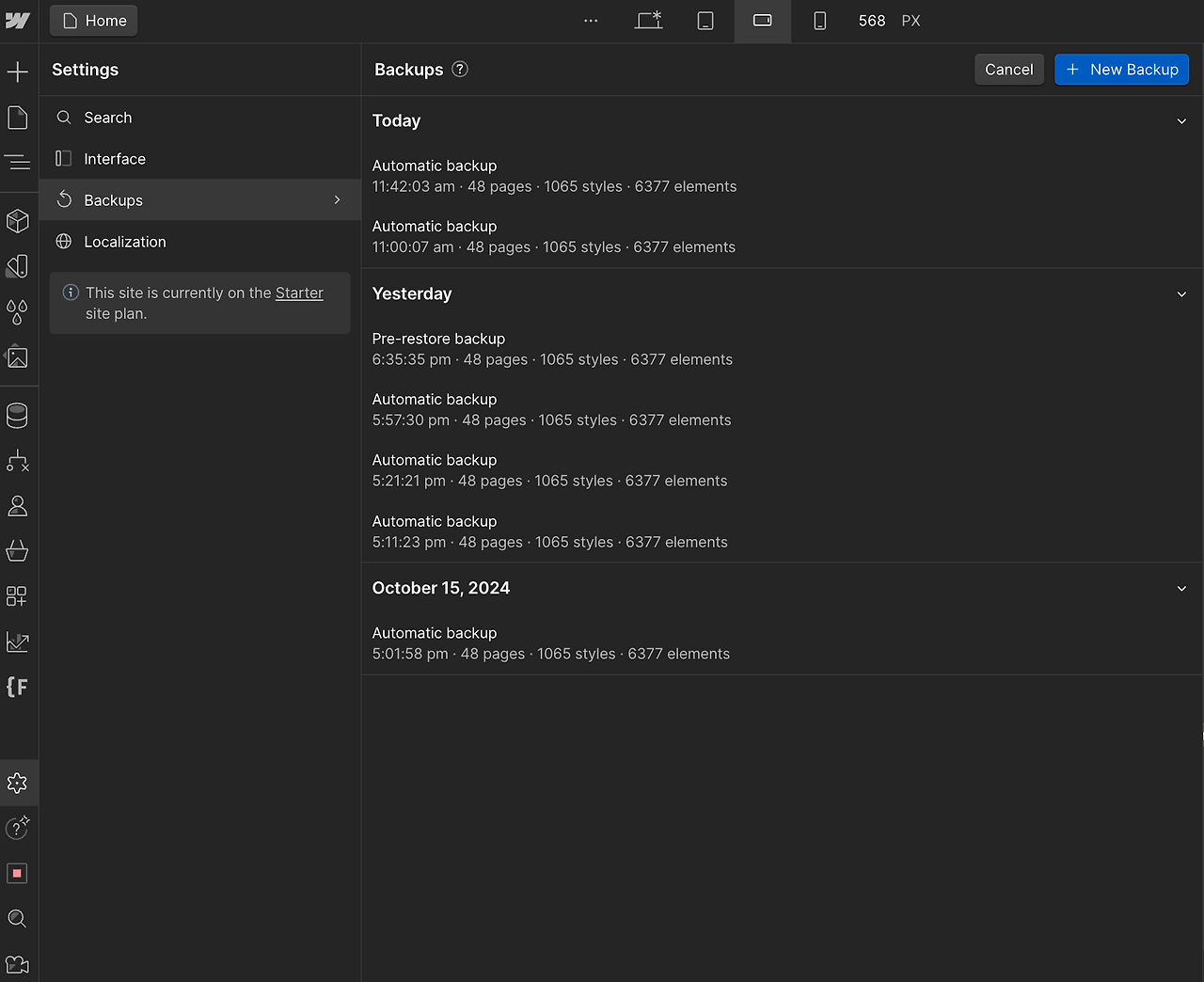This screenshot has width=1204, height=982.
Task: Open the video tutorials camera icon
Action: (x=18, y=964)
